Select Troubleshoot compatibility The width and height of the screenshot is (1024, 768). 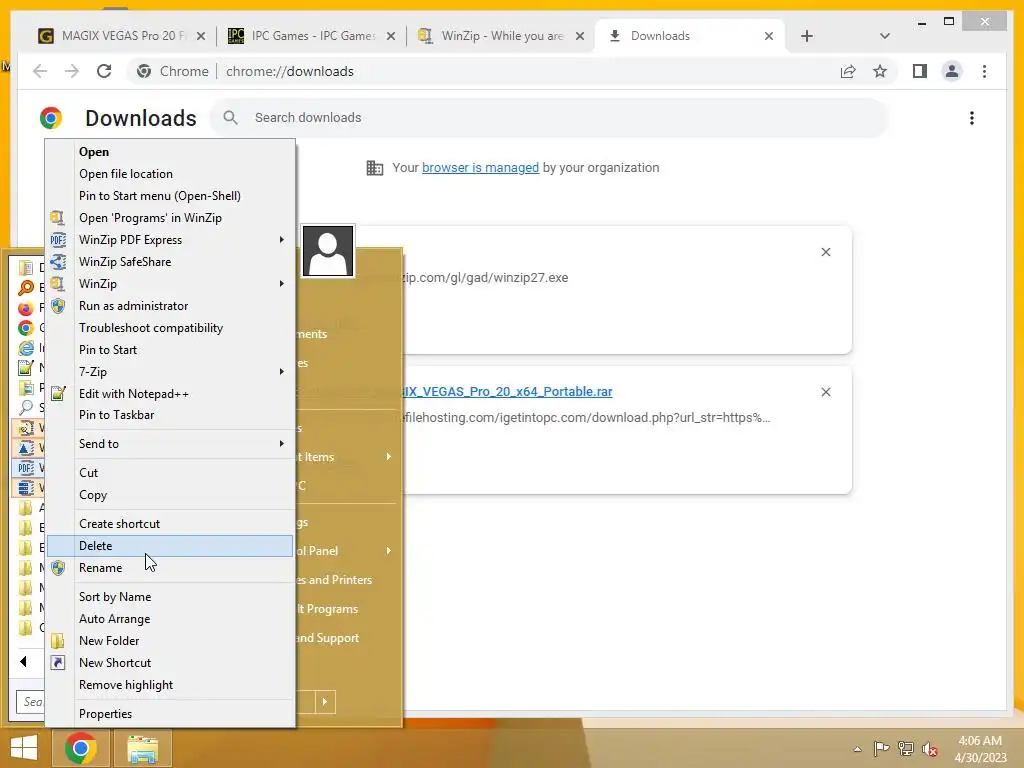click(x=170, y=327)
